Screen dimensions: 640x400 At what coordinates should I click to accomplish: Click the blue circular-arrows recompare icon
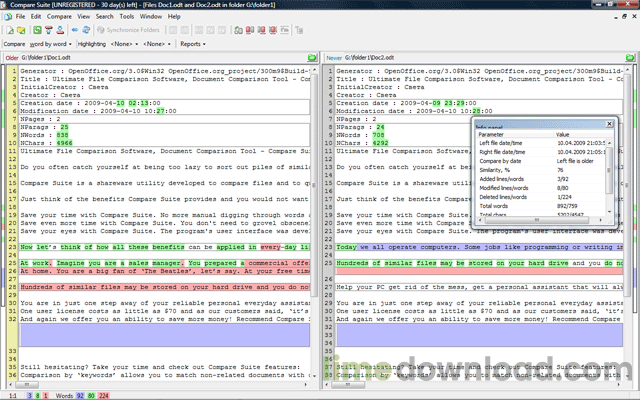pyautogui.click(x=86, y=30)
